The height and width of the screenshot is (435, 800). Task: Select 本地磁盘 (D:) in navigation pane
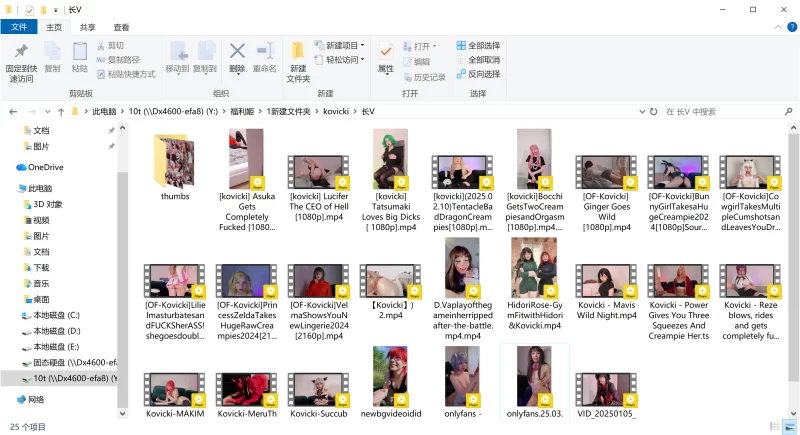coord(51,331)
